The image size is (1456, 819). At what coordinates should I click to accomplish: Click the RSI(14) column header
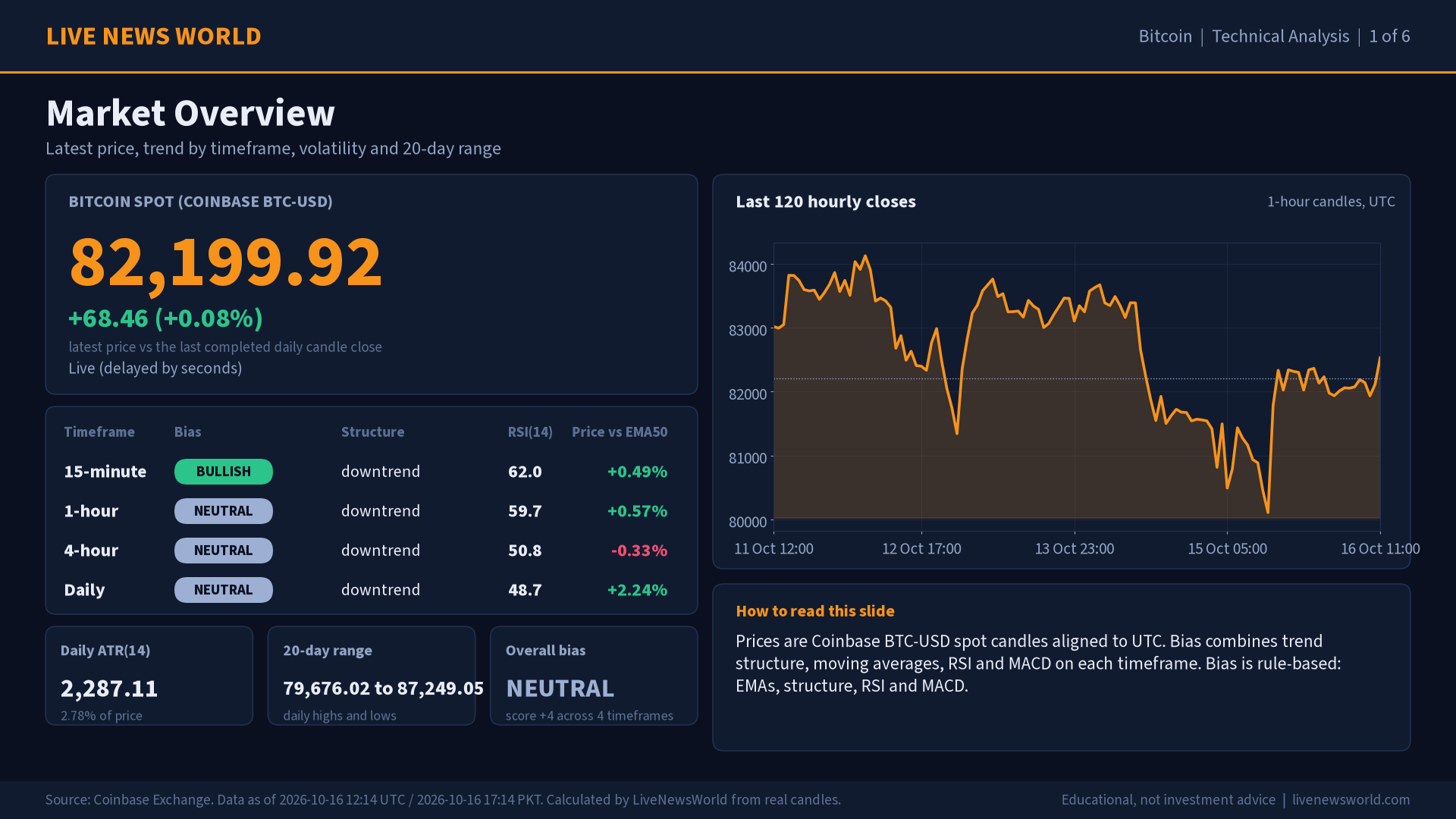pos(530,432)
